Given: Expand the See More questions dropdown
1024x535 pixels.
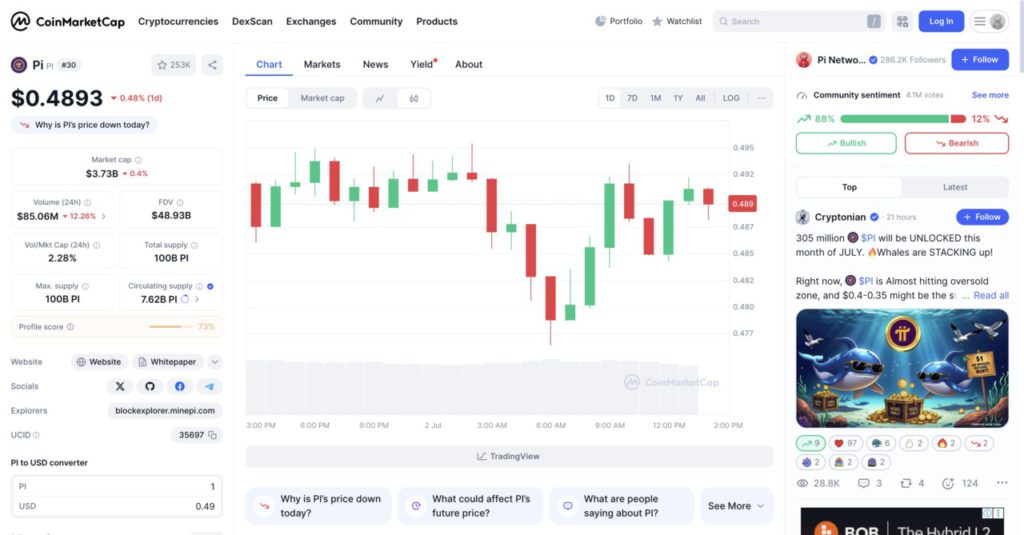Looking at the screenshot, I should coord(735,506).
